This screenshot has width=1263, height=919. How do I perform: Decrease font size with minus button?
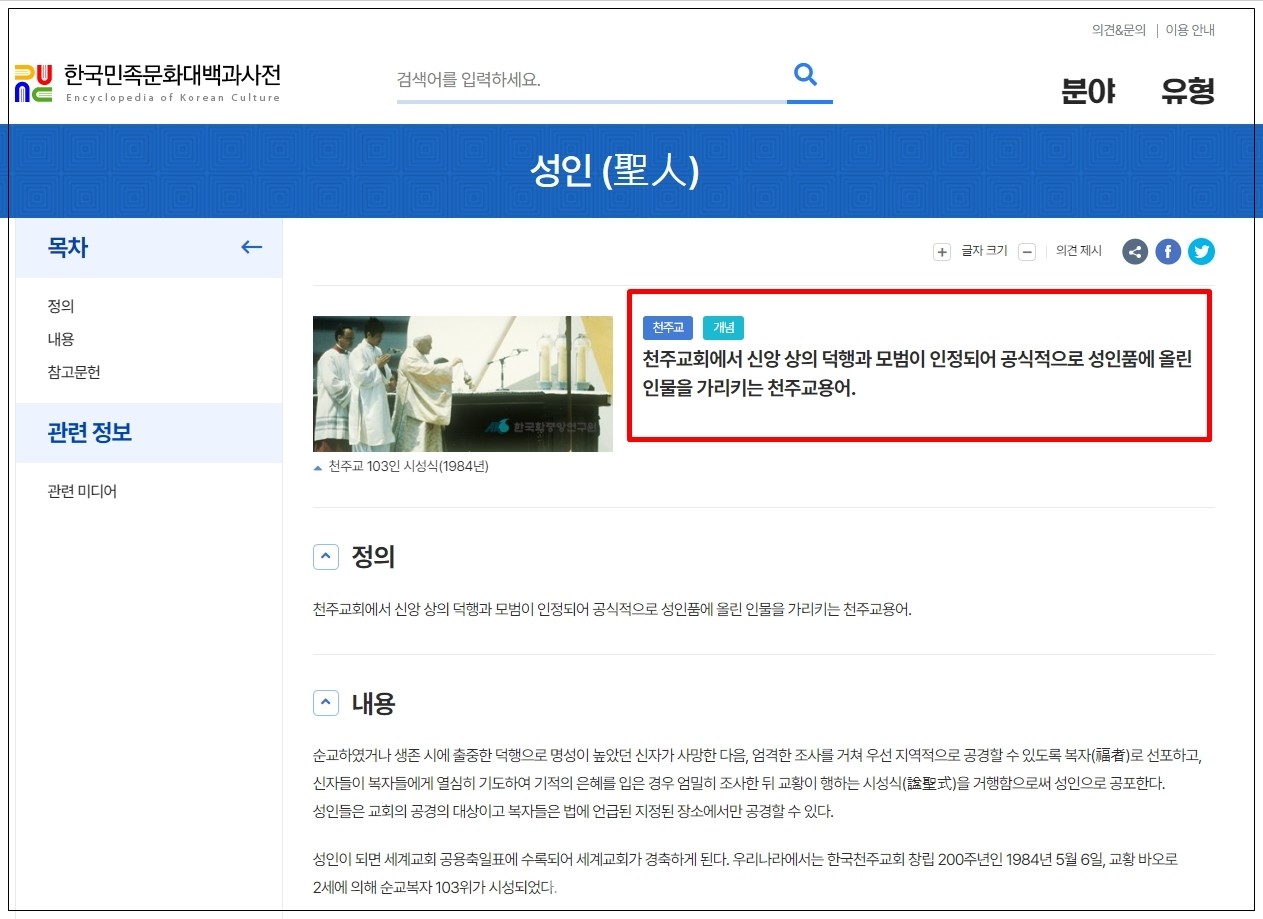[1026, 252]
